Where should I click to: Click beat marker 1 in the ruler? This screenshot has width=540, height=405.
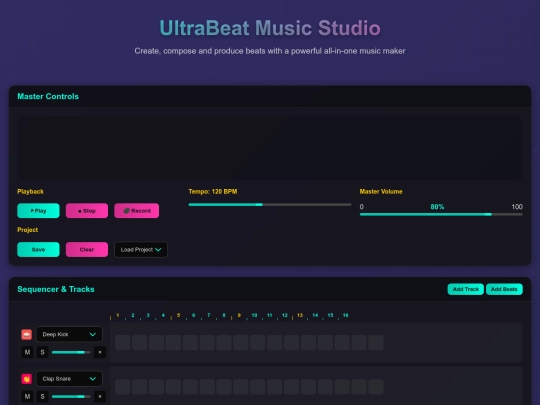click(117, 315)
